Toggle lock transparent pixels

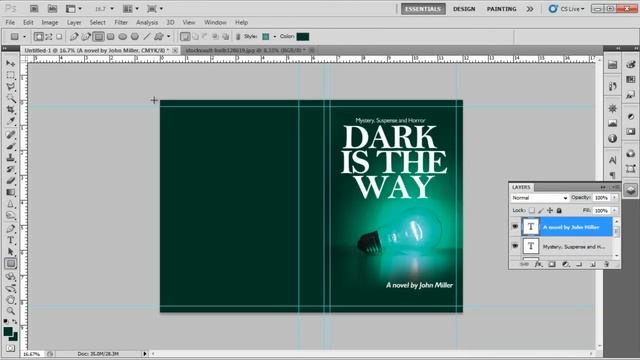point(531,211)
